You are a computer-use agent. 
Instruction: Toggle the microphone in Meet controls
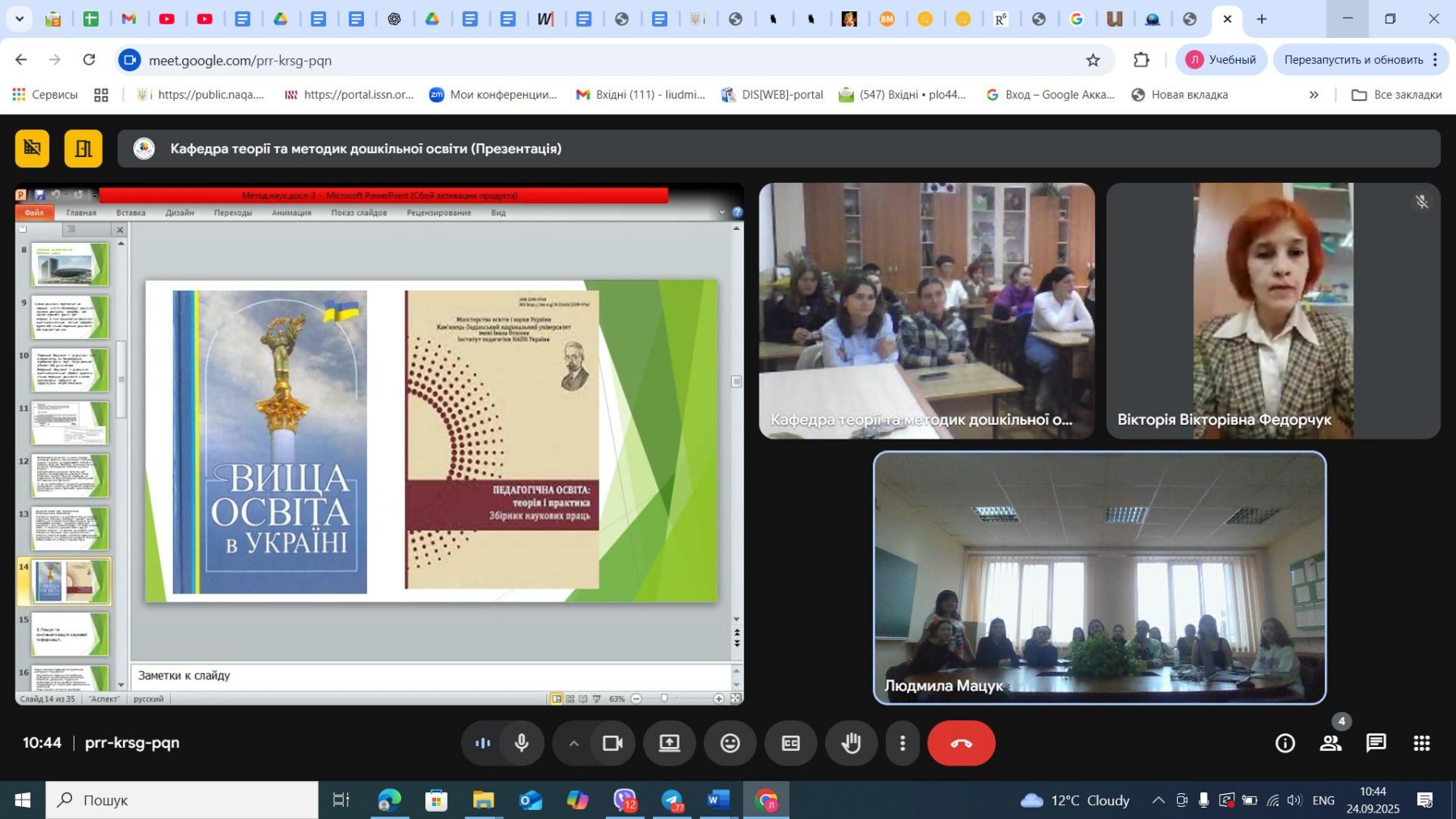[522, 743]
